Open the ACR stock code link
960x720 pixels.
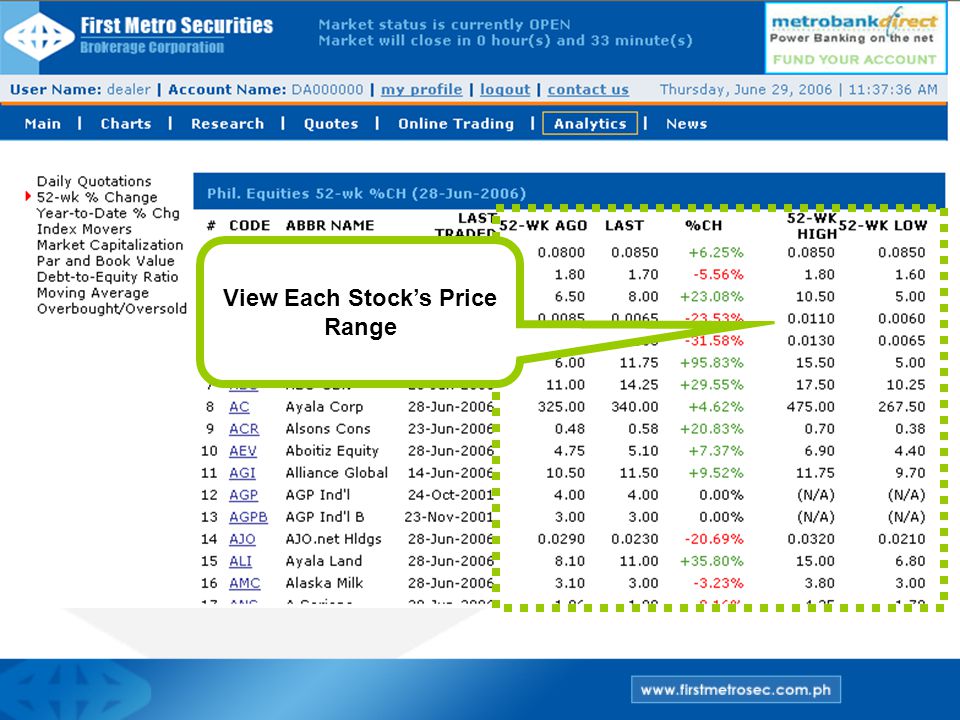tap(244, 429)
